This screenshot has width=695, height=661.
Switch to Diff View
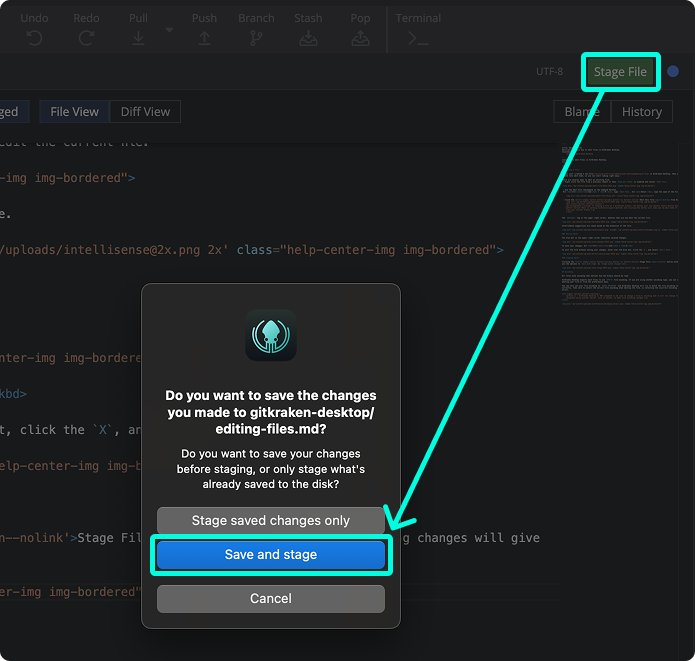(x=145, y=111)
